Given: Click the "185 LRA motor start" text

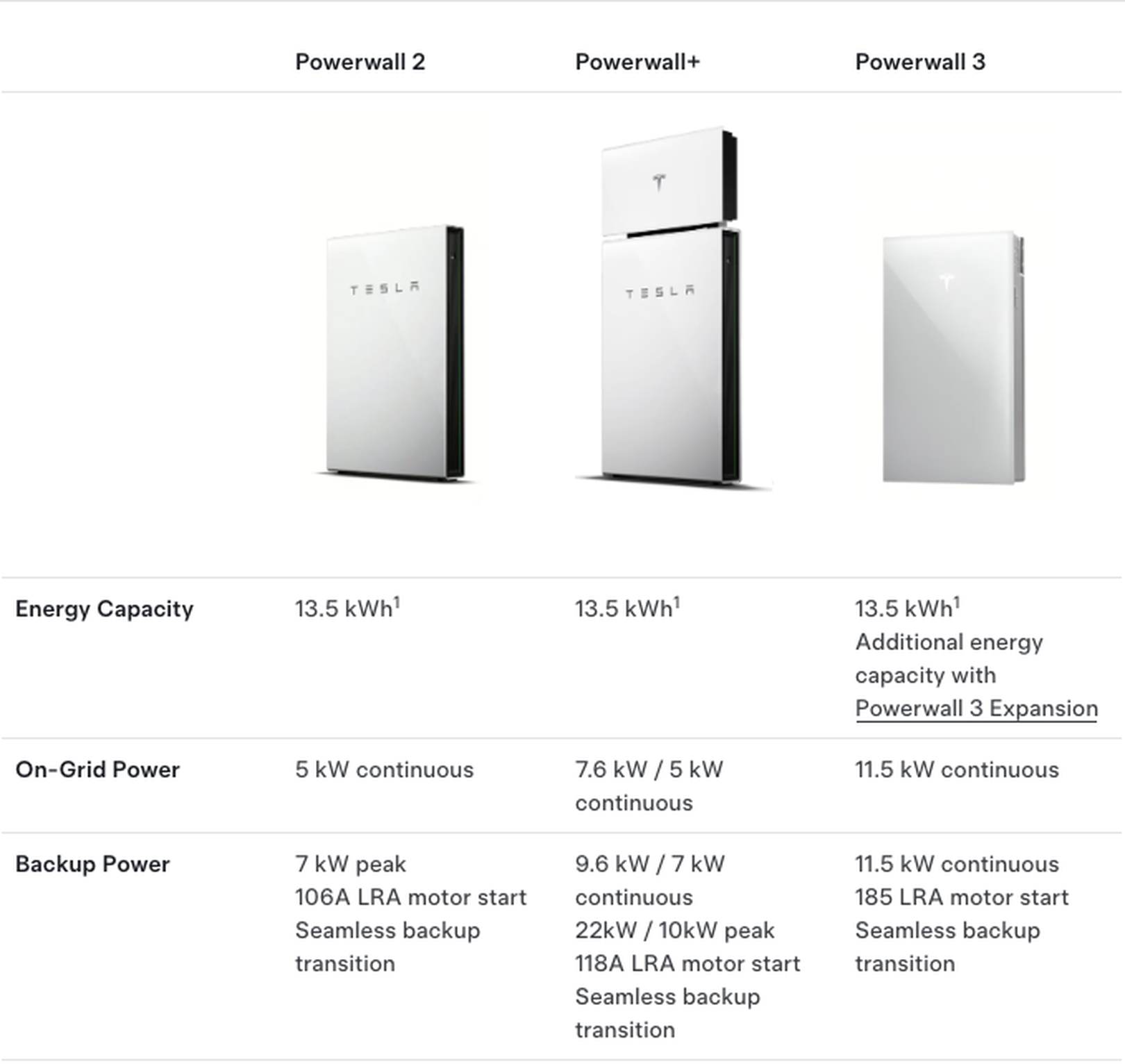Looking at the screenshot, I should pos(961,897).
